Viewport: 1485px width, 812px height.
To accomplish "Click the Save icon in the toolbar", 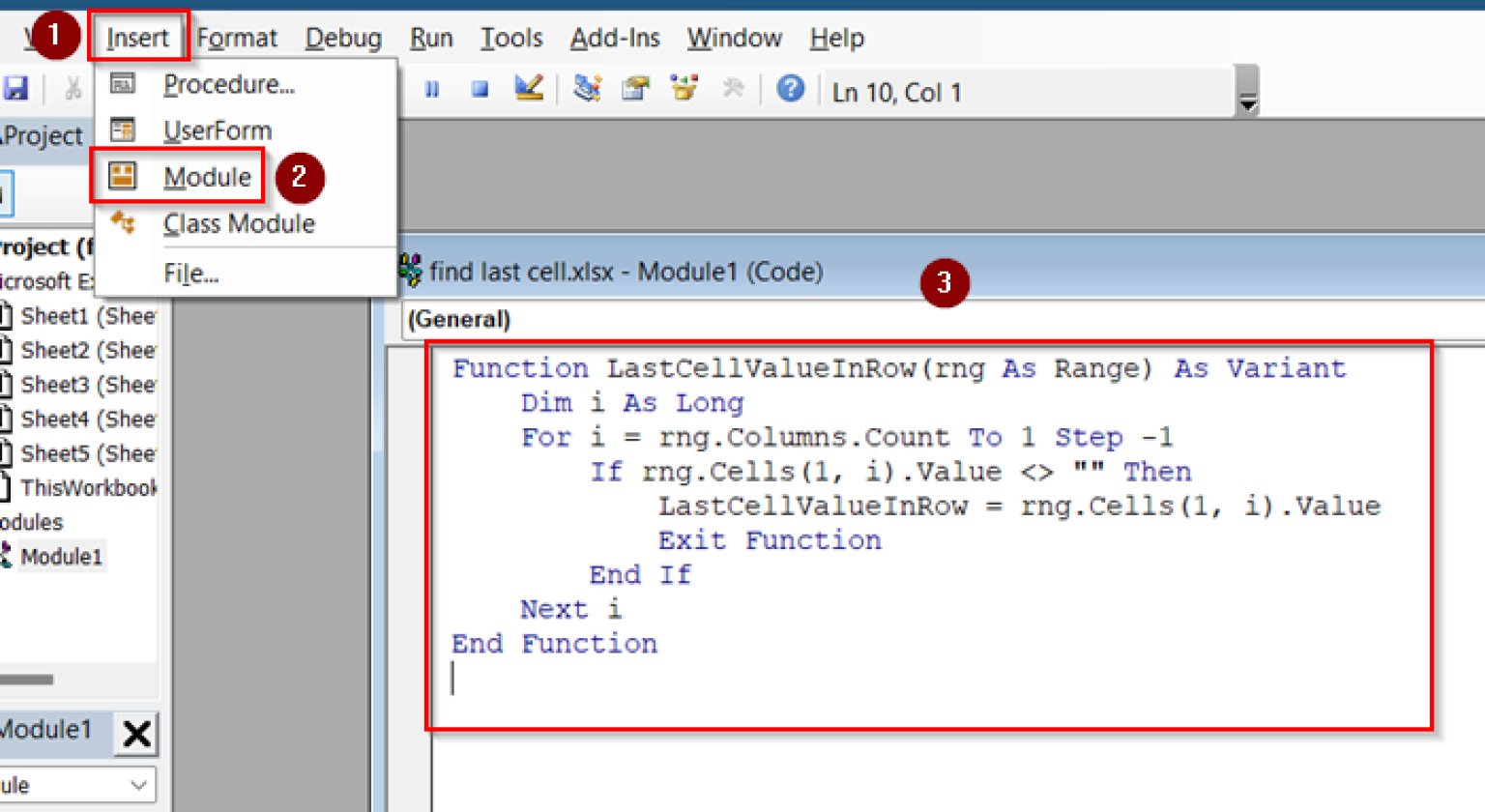I will [15, 89].
